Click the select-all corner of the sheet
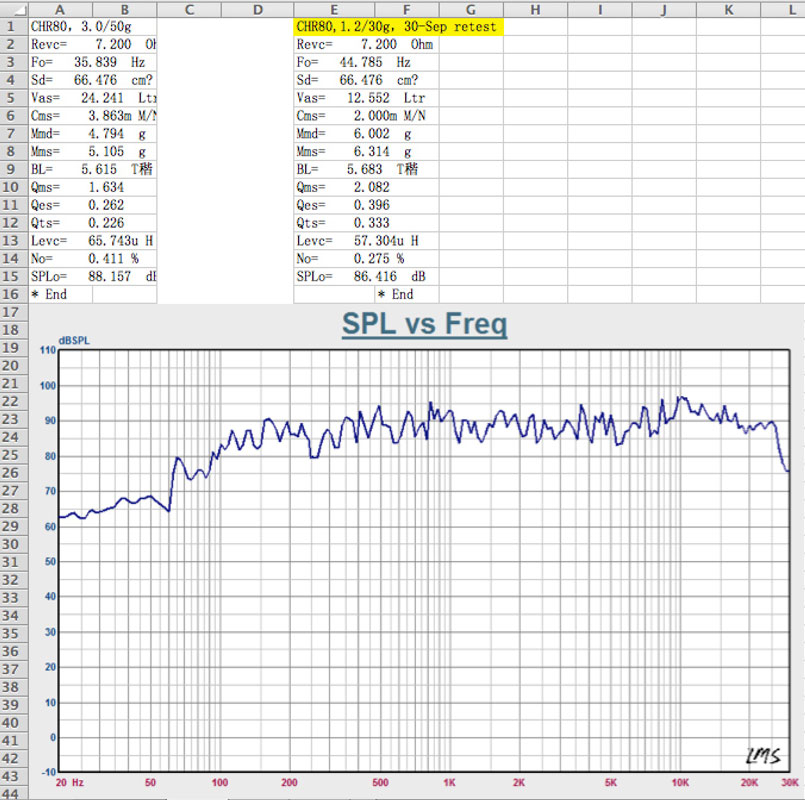The image size is (805, 800). 14,10
